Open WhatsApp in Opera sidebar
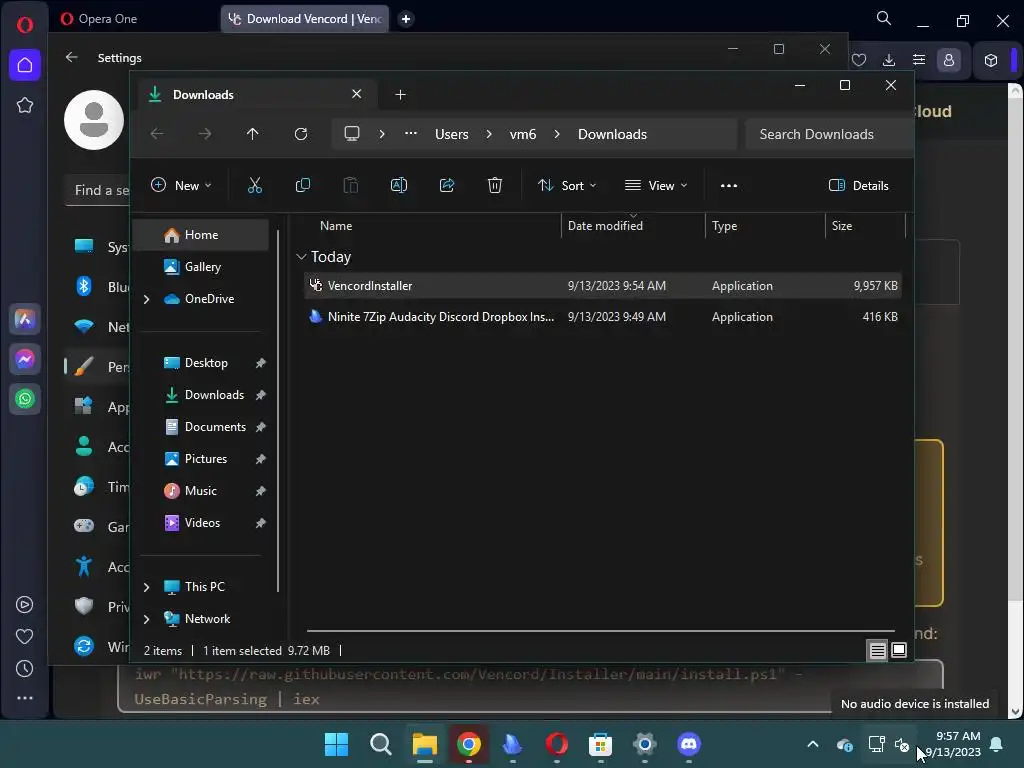 pos(25,399)
